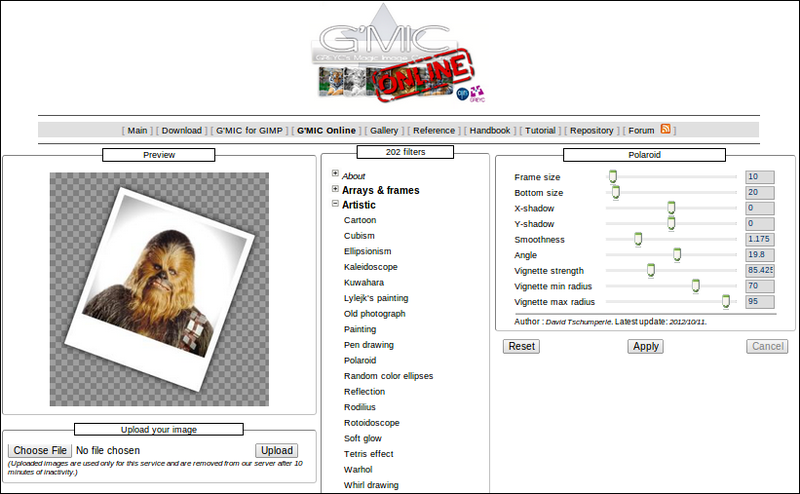Upload the chosen image
The height and width of the screenshot is (494, 800).
[x=277, y=451]
